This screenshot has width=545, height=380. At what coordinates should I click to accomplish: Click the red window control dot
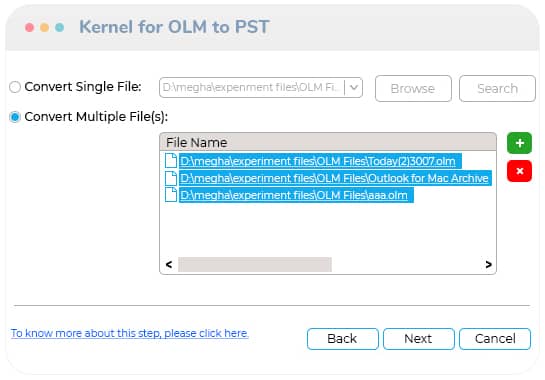[30, 27]
